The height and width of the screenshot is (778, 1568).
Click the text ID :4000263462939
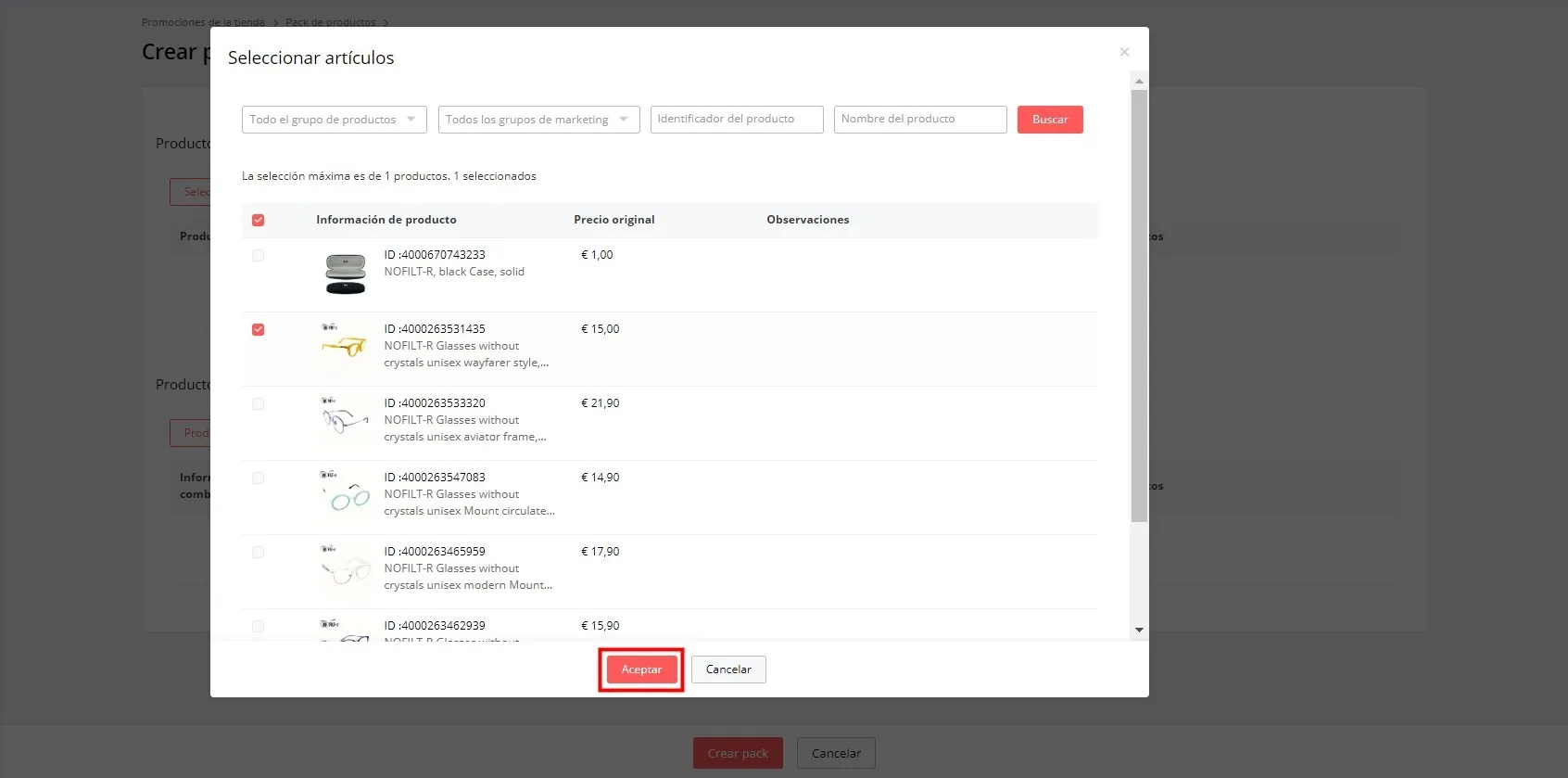[435, 626]
